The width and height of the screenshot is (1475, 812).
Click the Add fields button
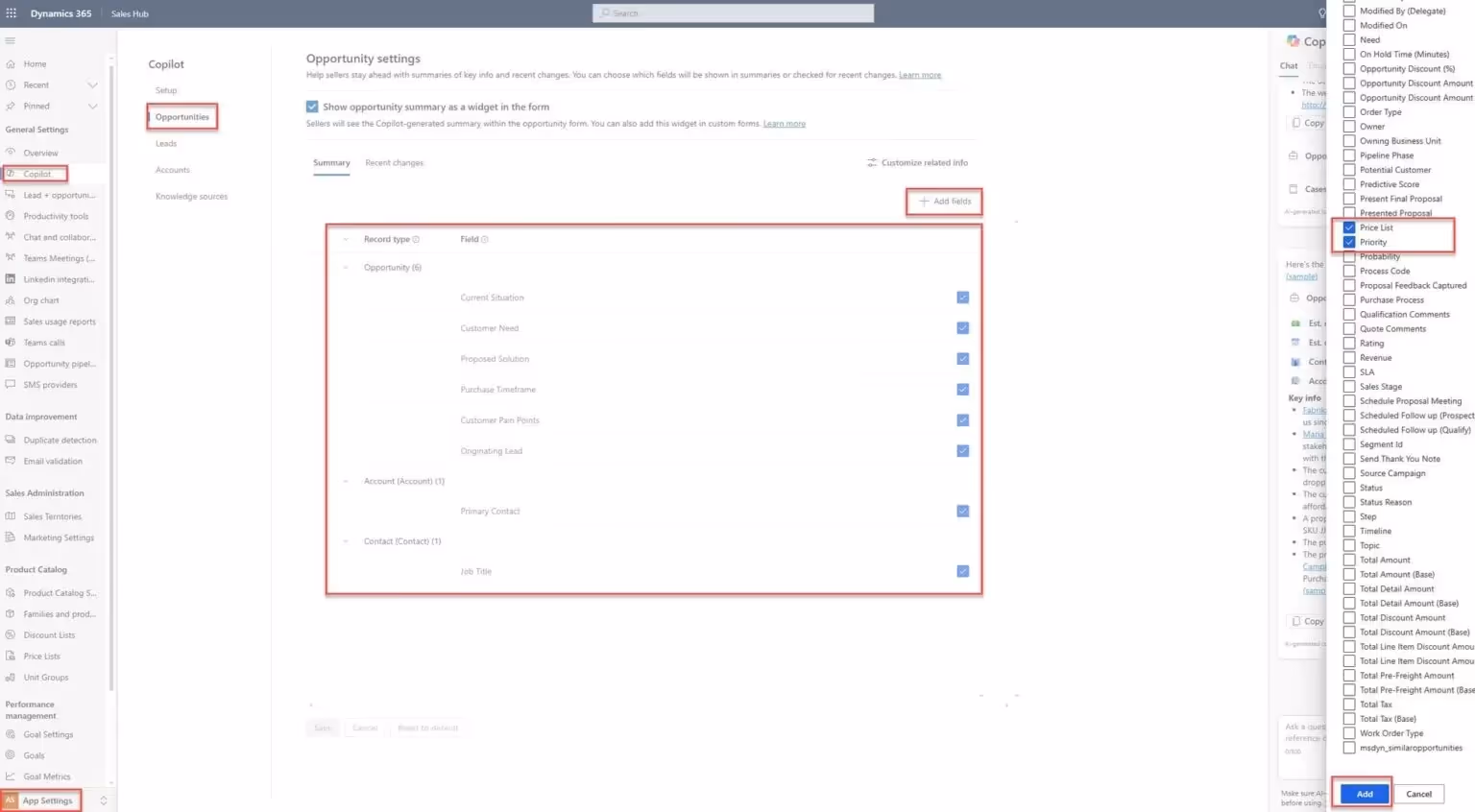[945, 202]
